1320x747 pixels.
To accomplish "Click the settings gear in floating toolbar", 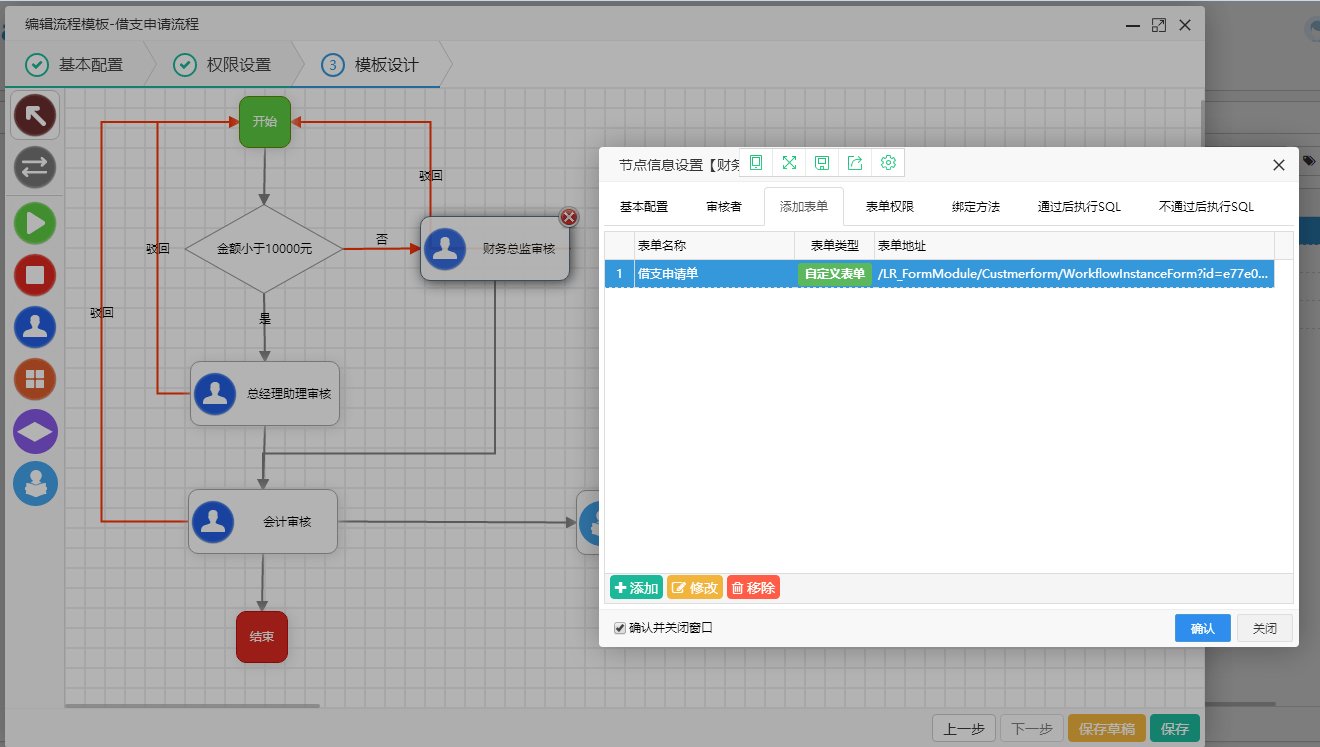I will (x=888, y=163).
